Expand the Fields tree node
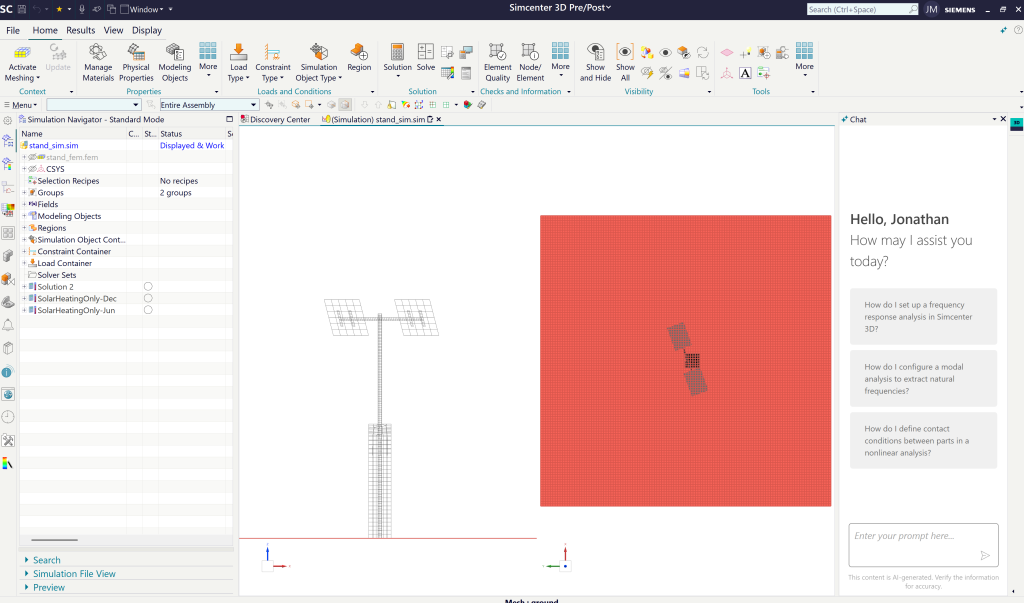 point(24,204)
